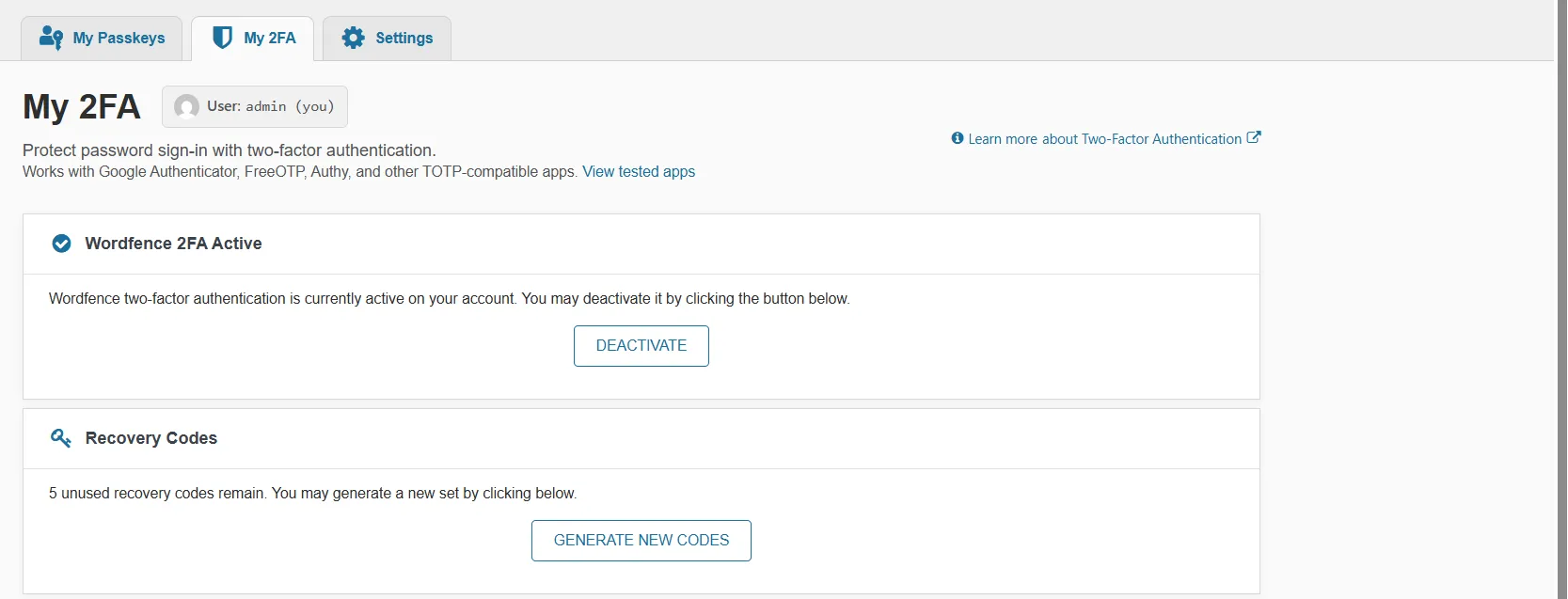Click the User: admin (you) badge
The height and width of the screenshot is (599, 1568).
click(255, 106)
